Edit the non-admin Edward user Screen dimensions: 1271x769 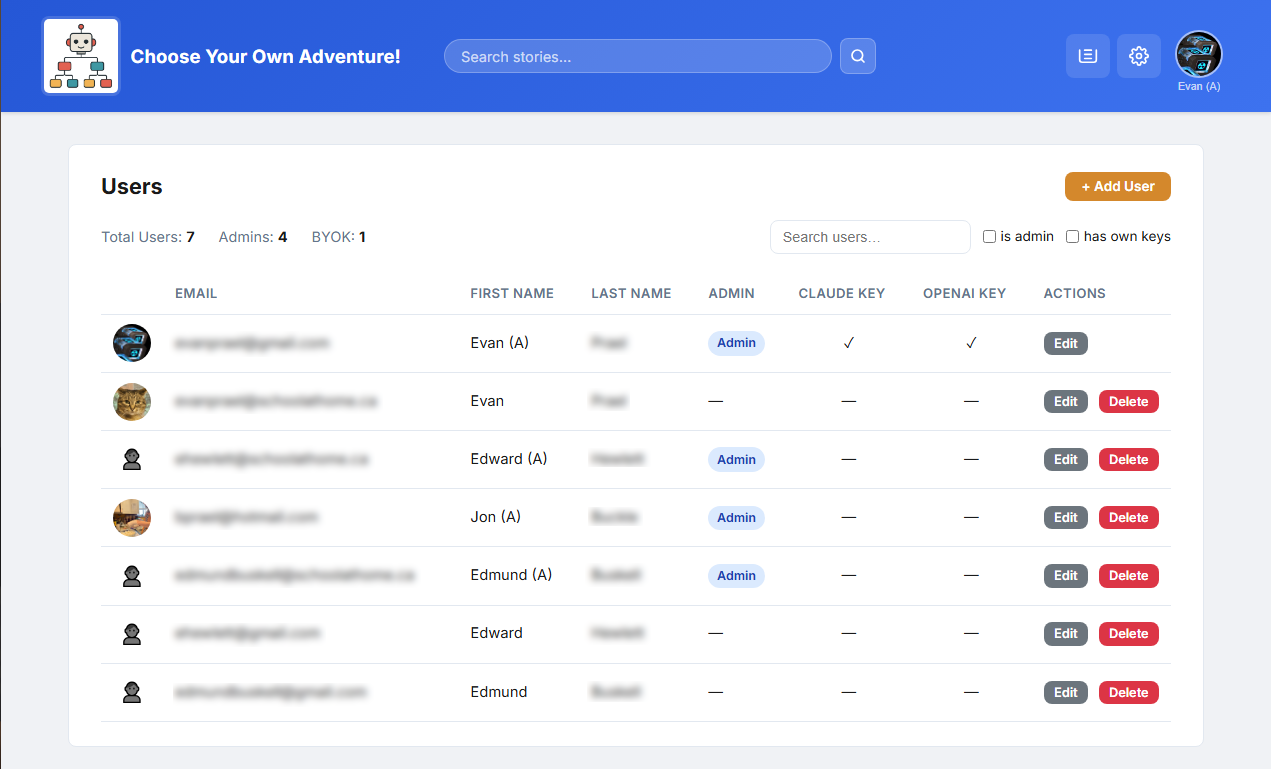pyautogui.click(x=1066, y=633)
